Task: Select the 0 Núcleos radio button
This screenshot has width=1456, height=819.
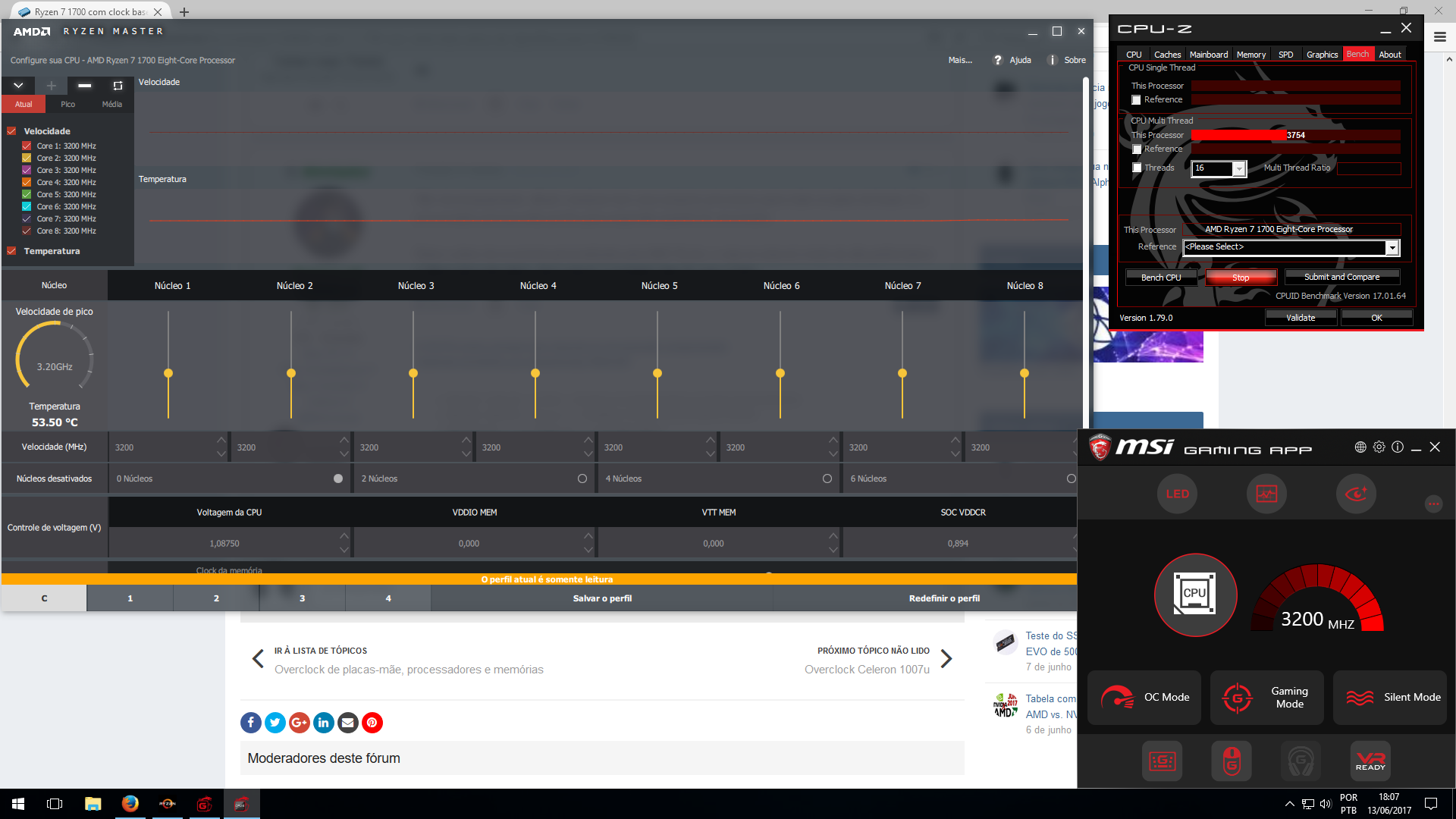Action: [x=338, y=479]
